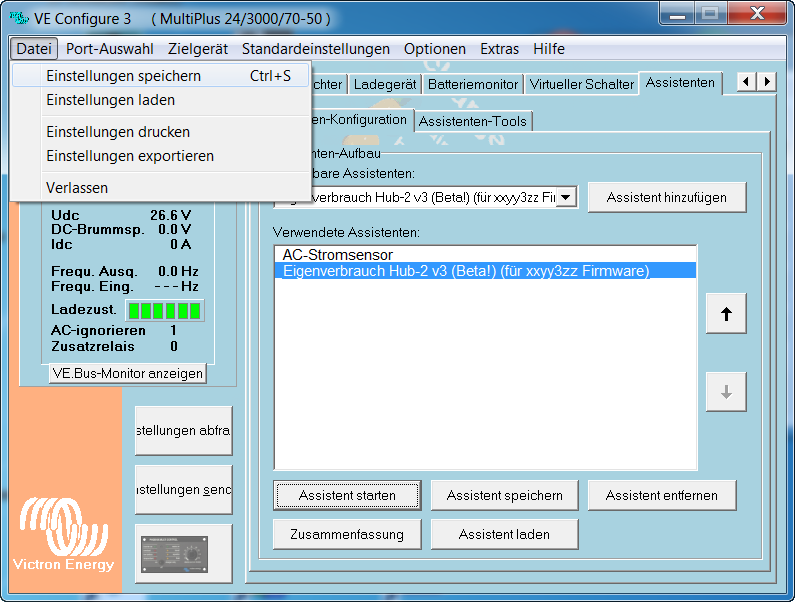Open the Assistenten-Tools tab

[x=473, y=121]
